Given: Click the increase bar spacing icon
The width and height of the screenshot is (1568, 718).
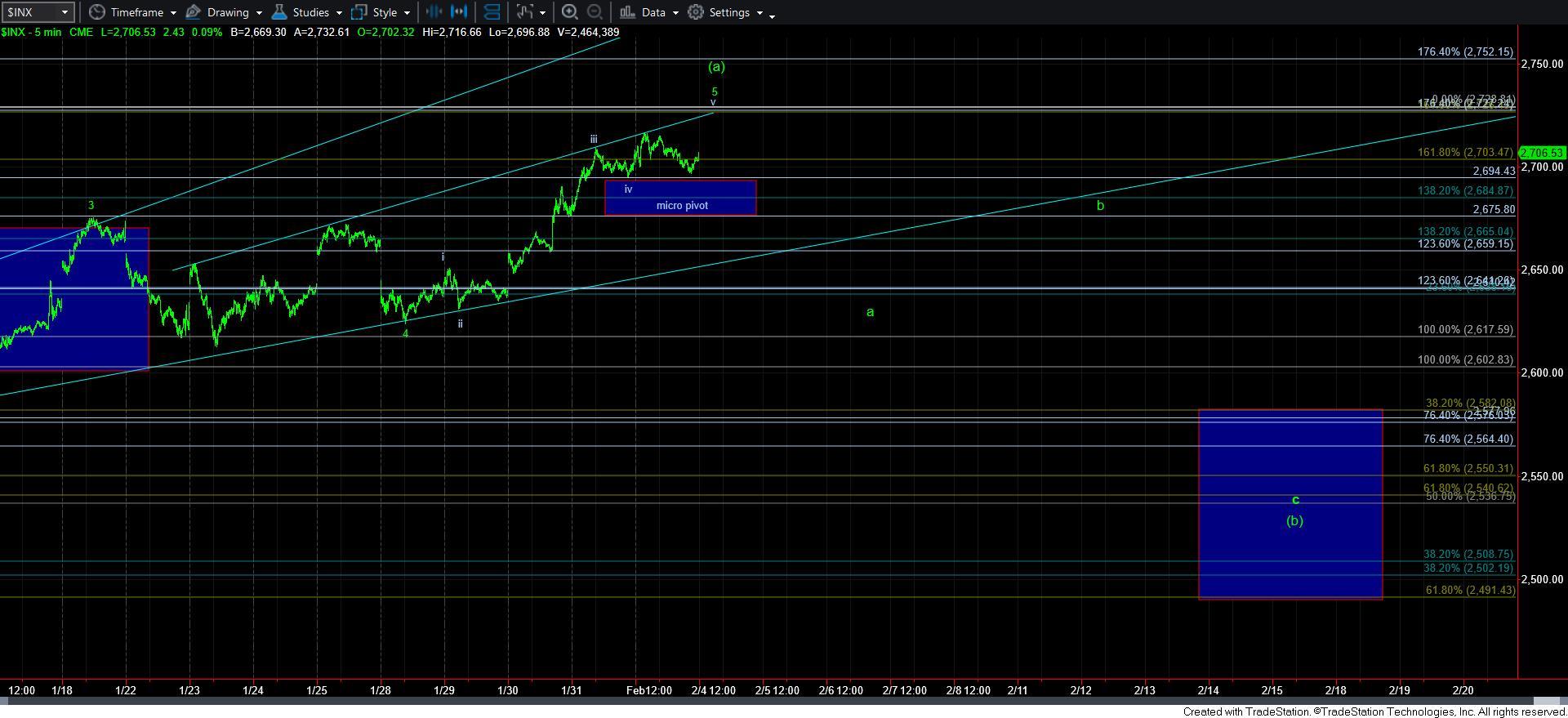Looking at the screenshot, I should (x=460, y=12).
